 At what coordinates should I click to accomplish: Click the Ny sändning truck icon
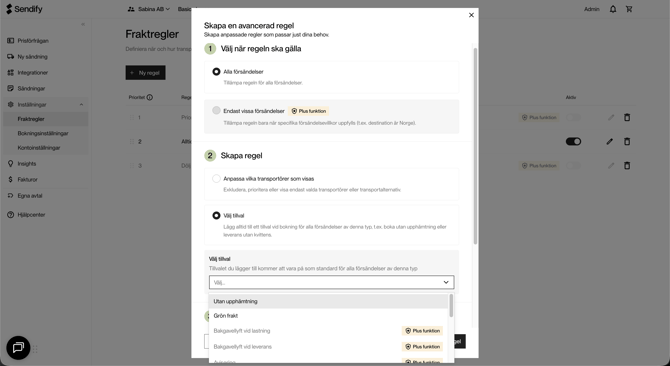click(11, 56)
